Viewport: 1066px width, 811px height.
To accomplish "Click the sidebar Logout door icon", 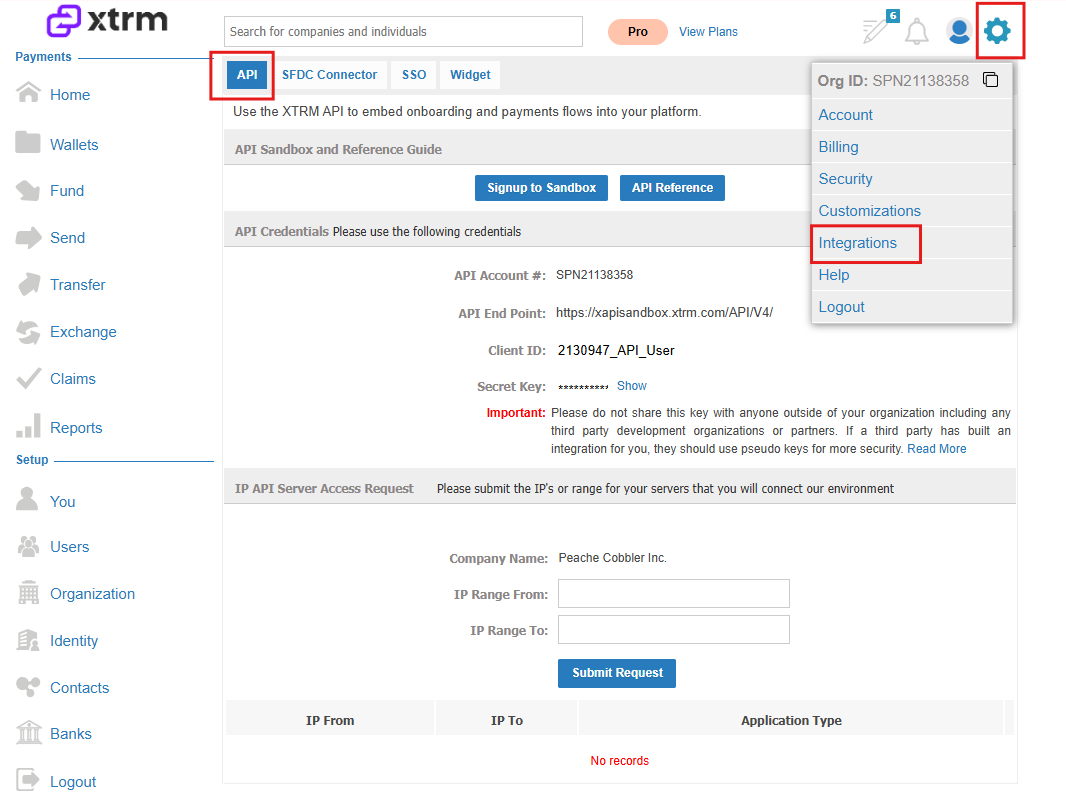I will [x=28, y=780].
